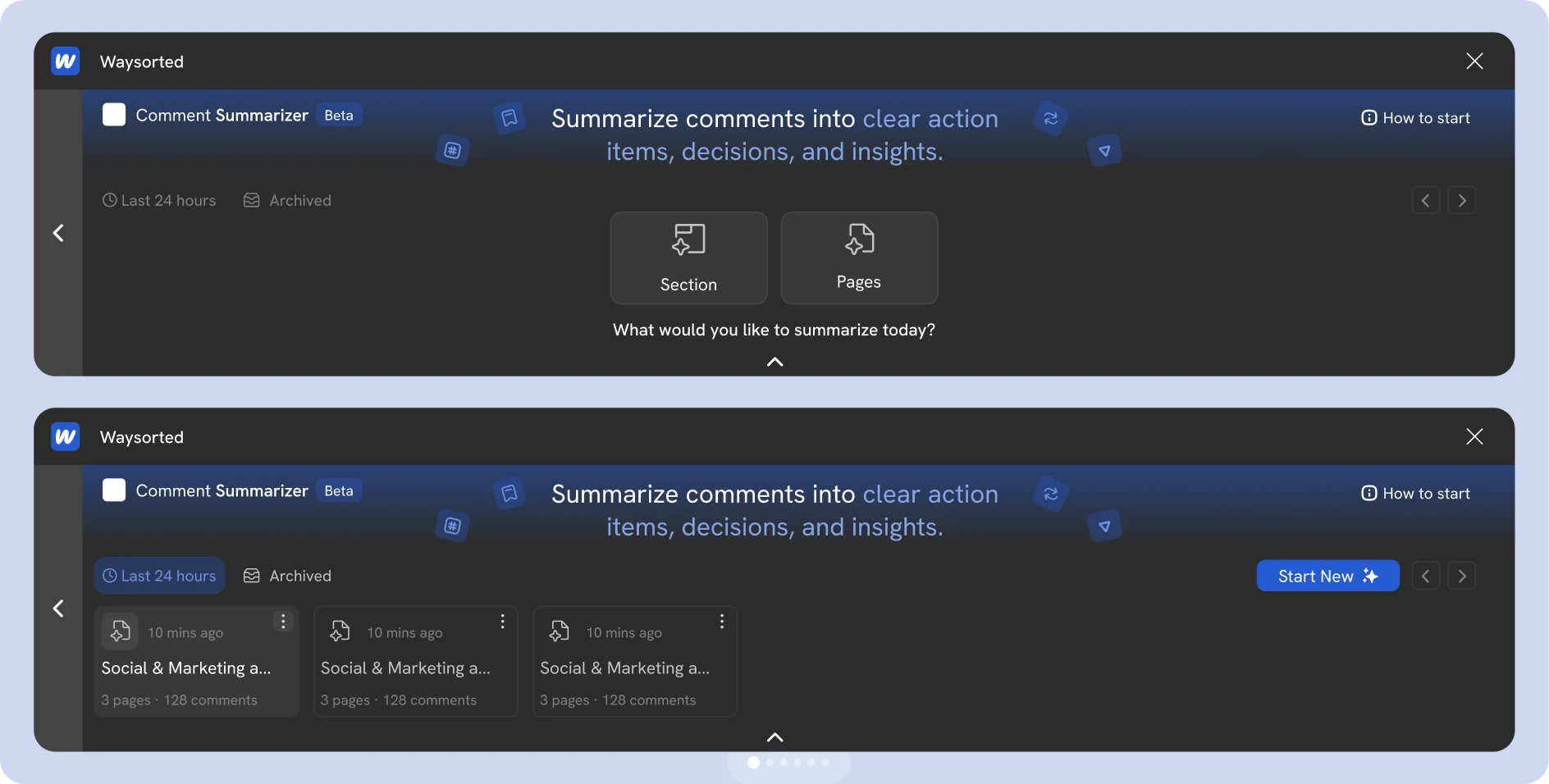
Task: Choose the Pages summarize option
Action: tap(859, 258)
